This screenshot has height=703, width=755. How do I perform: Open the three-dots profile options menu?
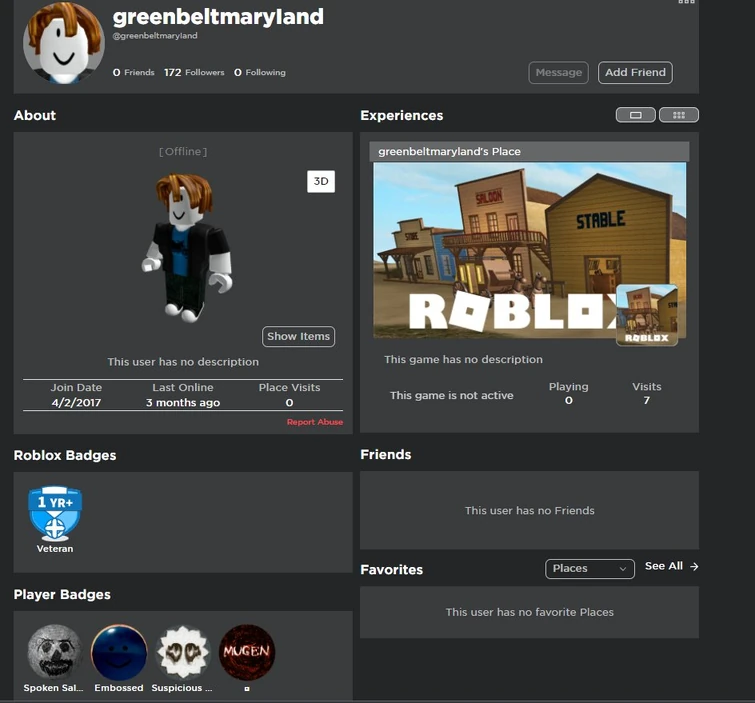[x=687, y=2]
